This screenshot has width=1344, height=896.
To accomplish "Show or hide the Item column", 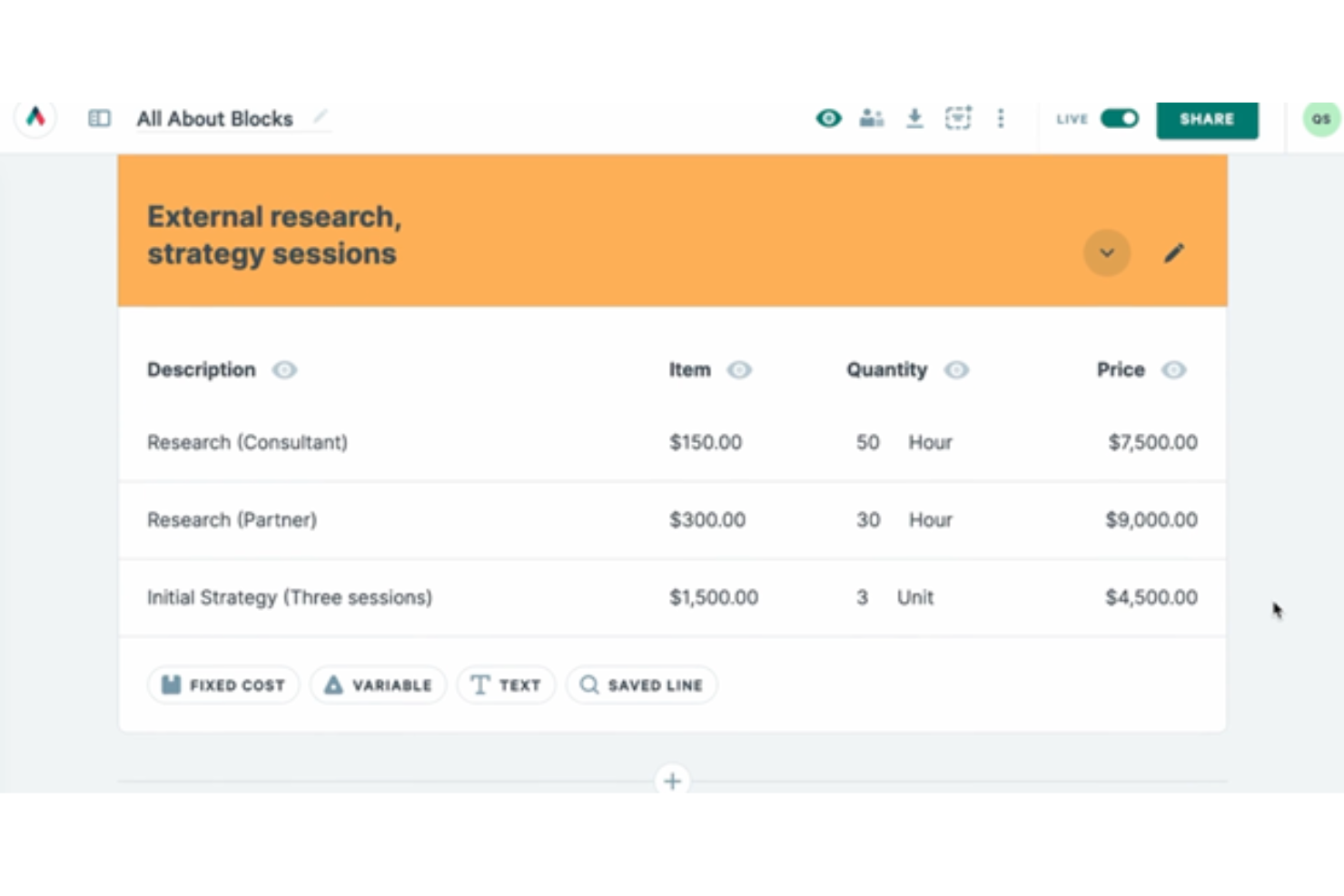I will (x=739, y=369).
